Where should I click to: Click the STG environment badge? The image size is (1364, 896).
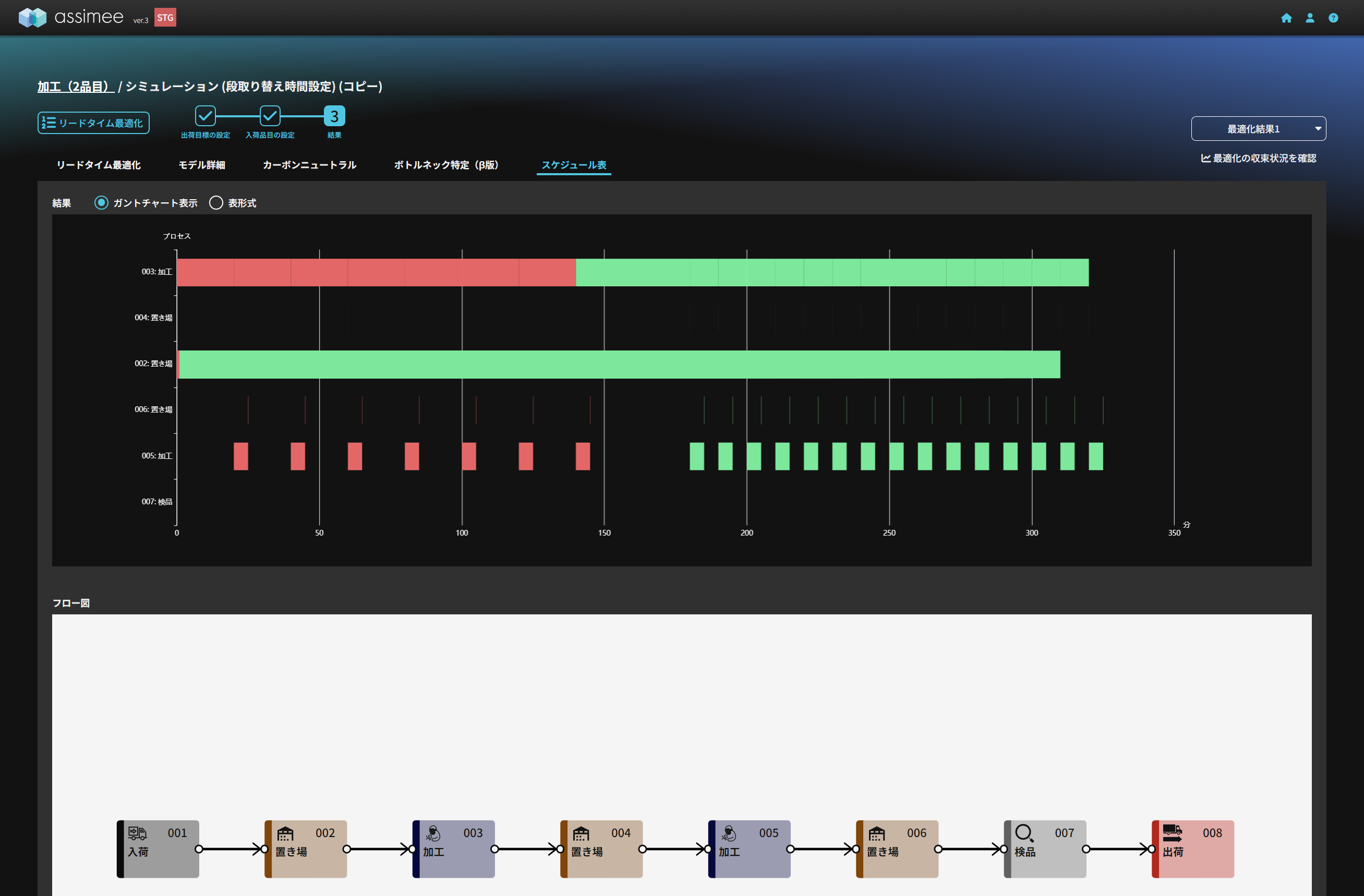pyautogui.click(x=165, y=17)
